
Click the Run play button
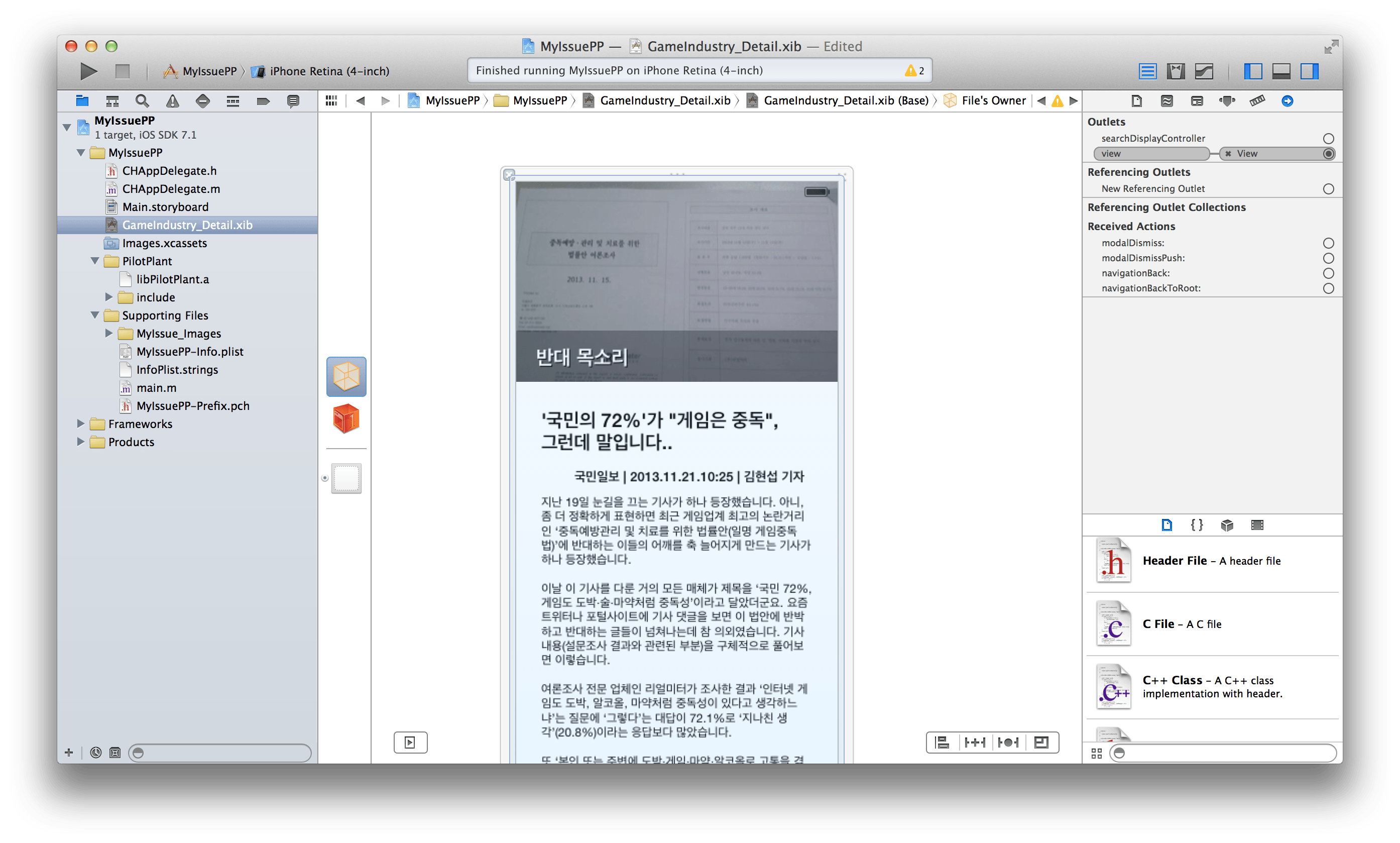pyautogui.click(x=88, y=71)
